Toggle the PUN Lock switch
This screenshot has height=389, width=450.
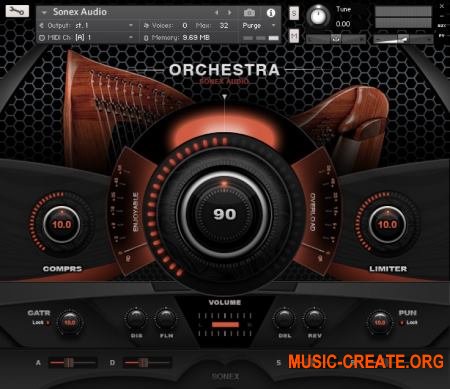(x=402, y=323)
